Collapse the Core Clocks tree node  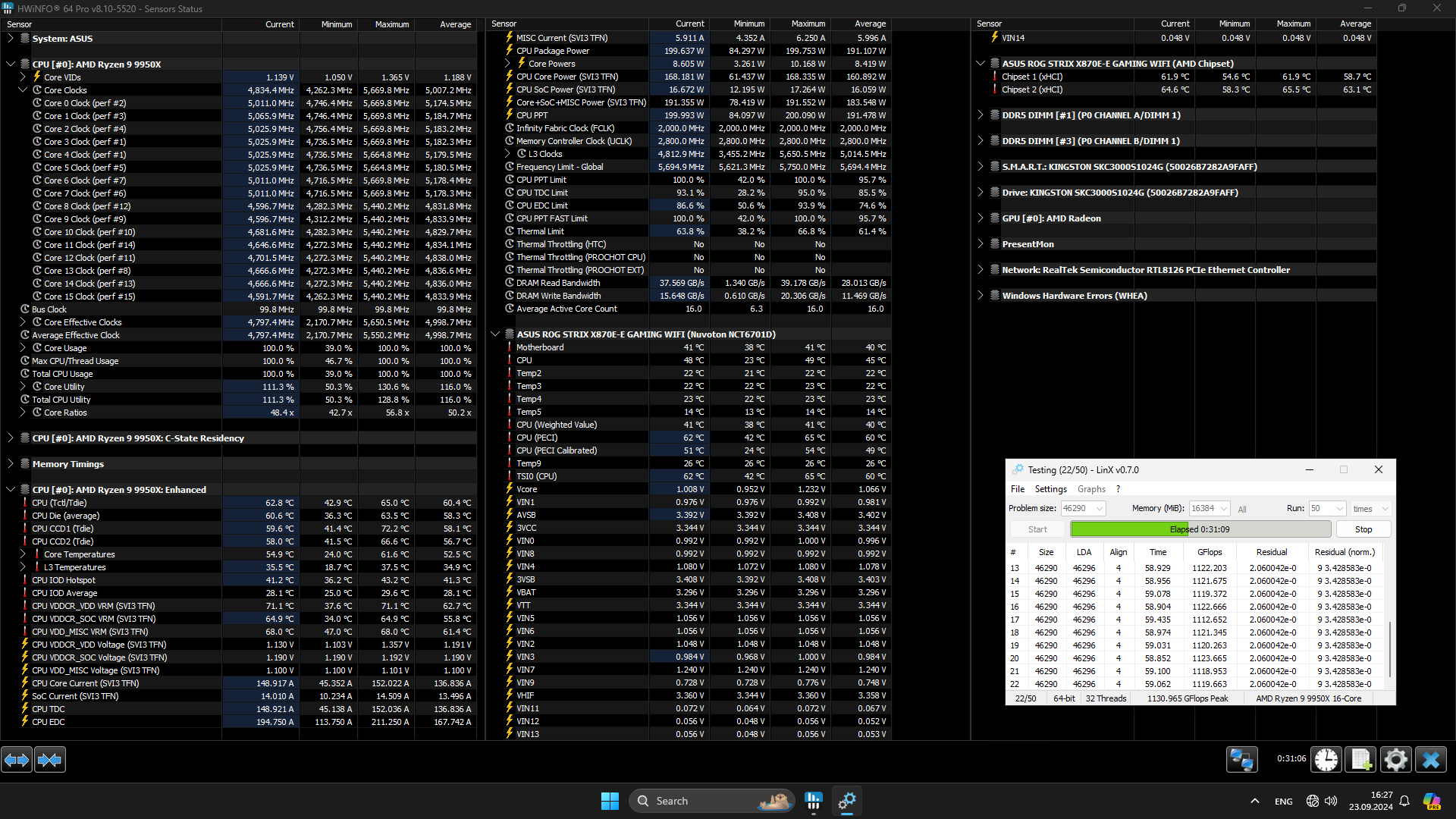[23, 90]
